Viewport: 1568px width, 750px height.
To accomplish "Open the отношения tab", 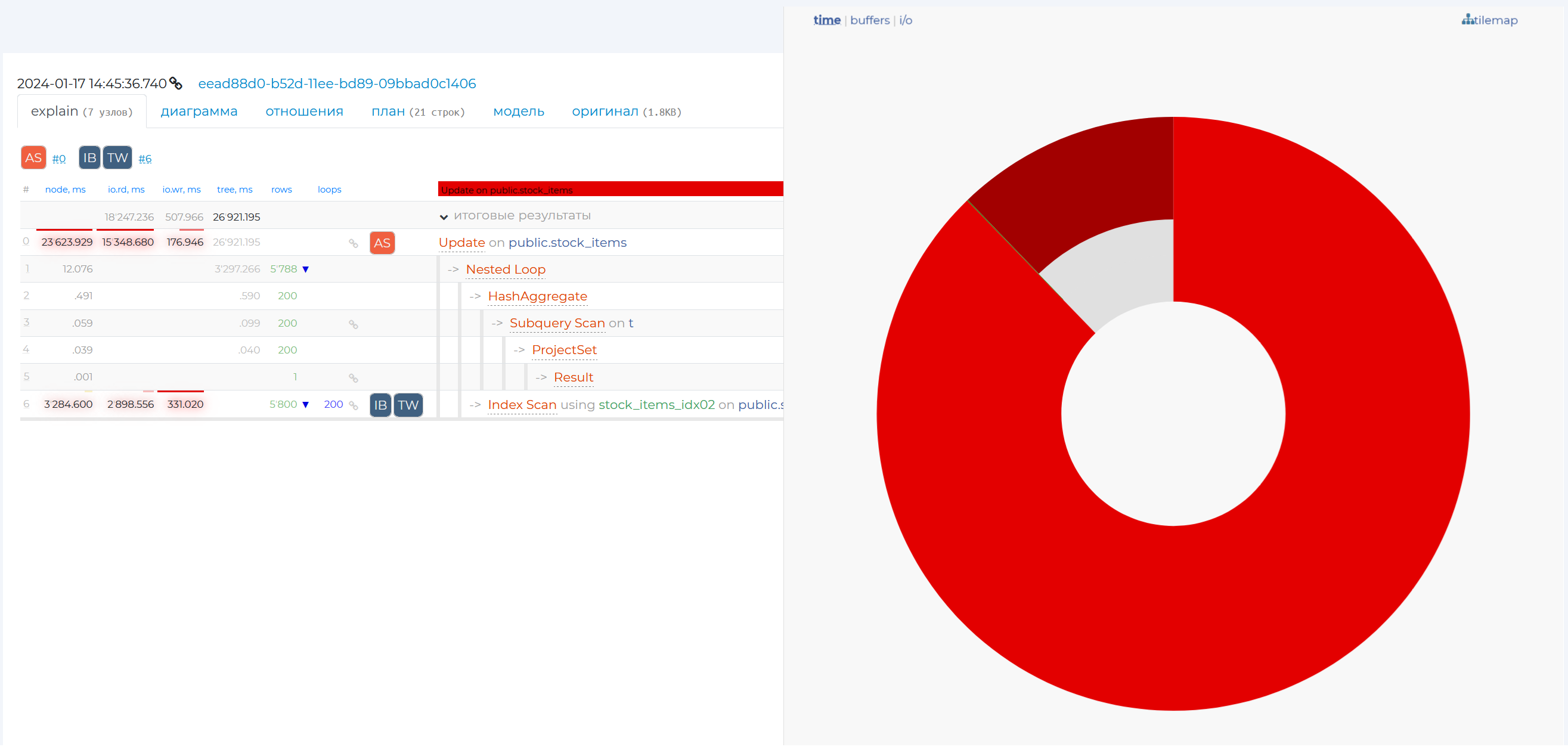I will [x=304, y=112].
